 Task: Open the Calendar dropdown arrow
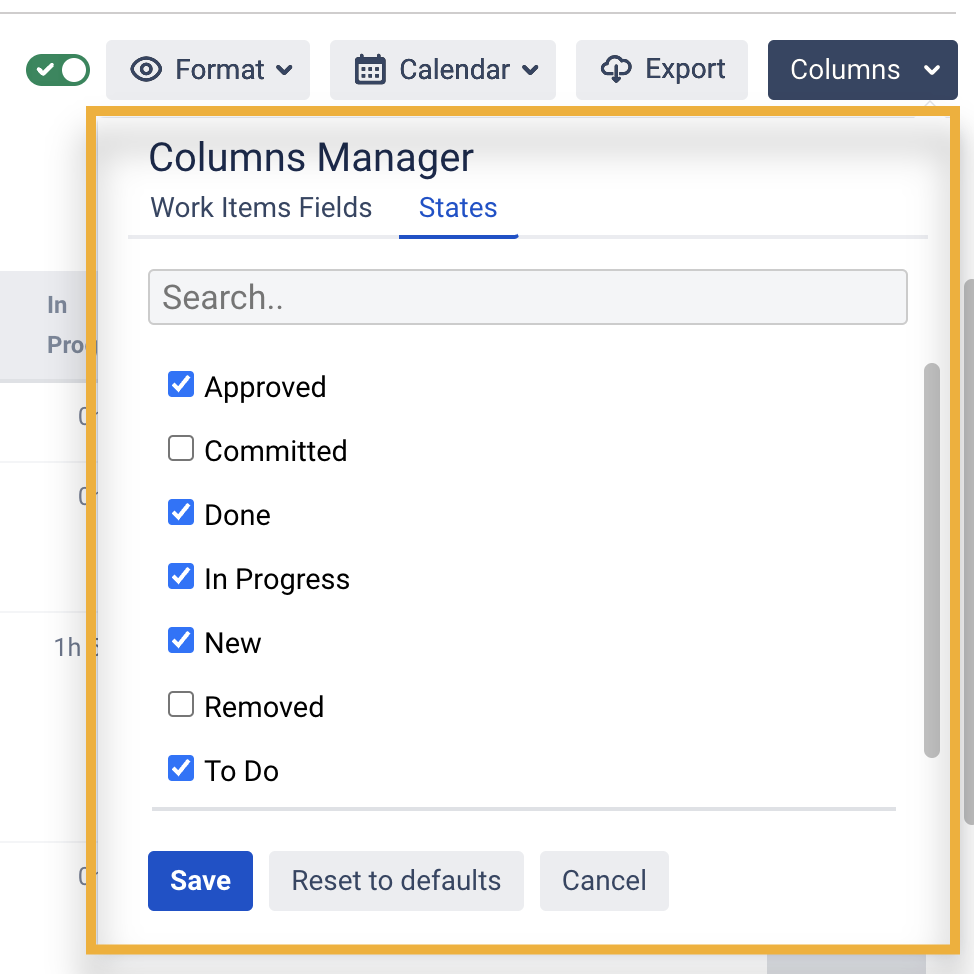[x=531, y=70]
